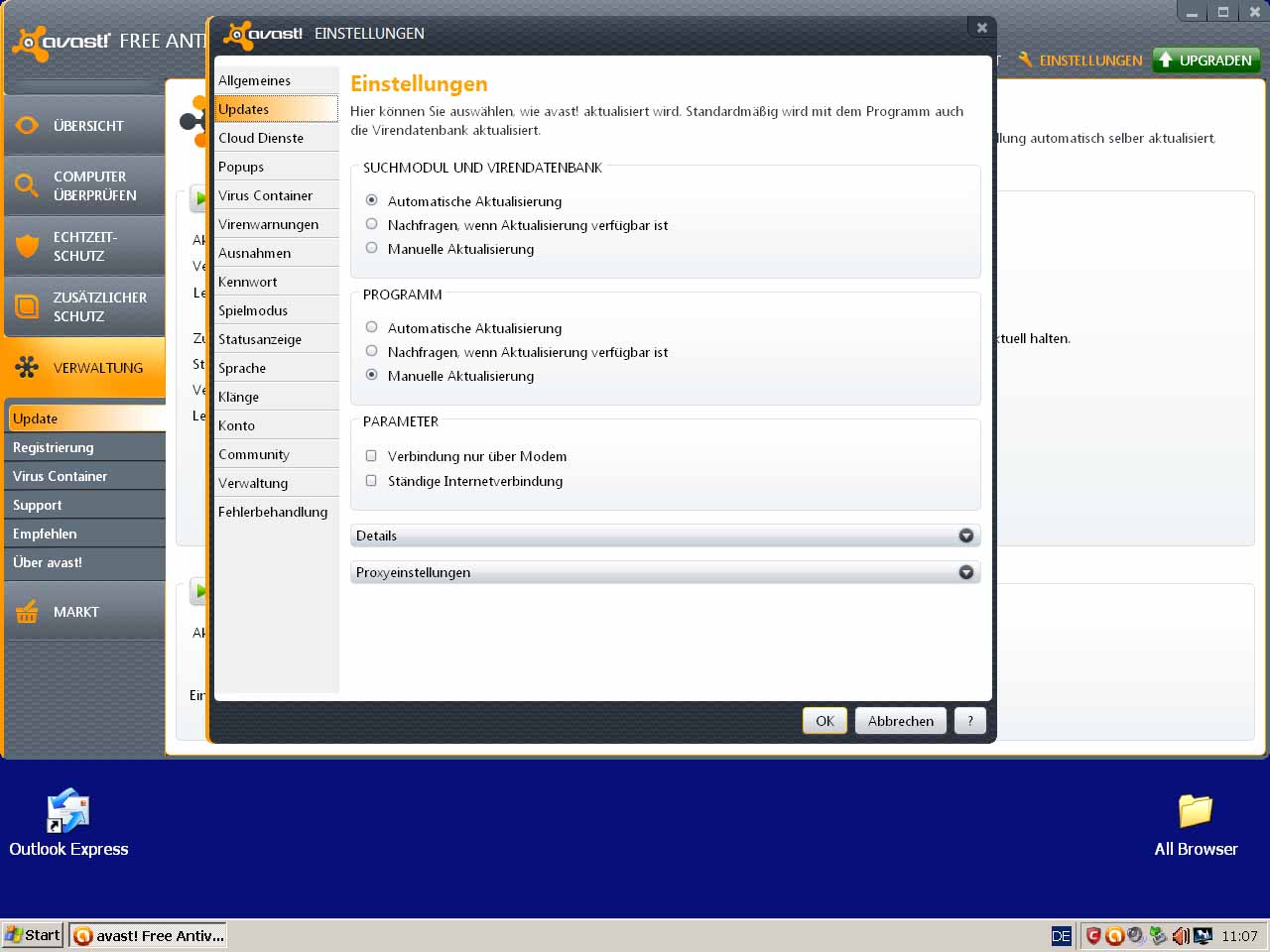Enable Verbindung nur über Modem checkbox
The height and width of the screenshot is (952, 1270).
[x=371, y=456]
